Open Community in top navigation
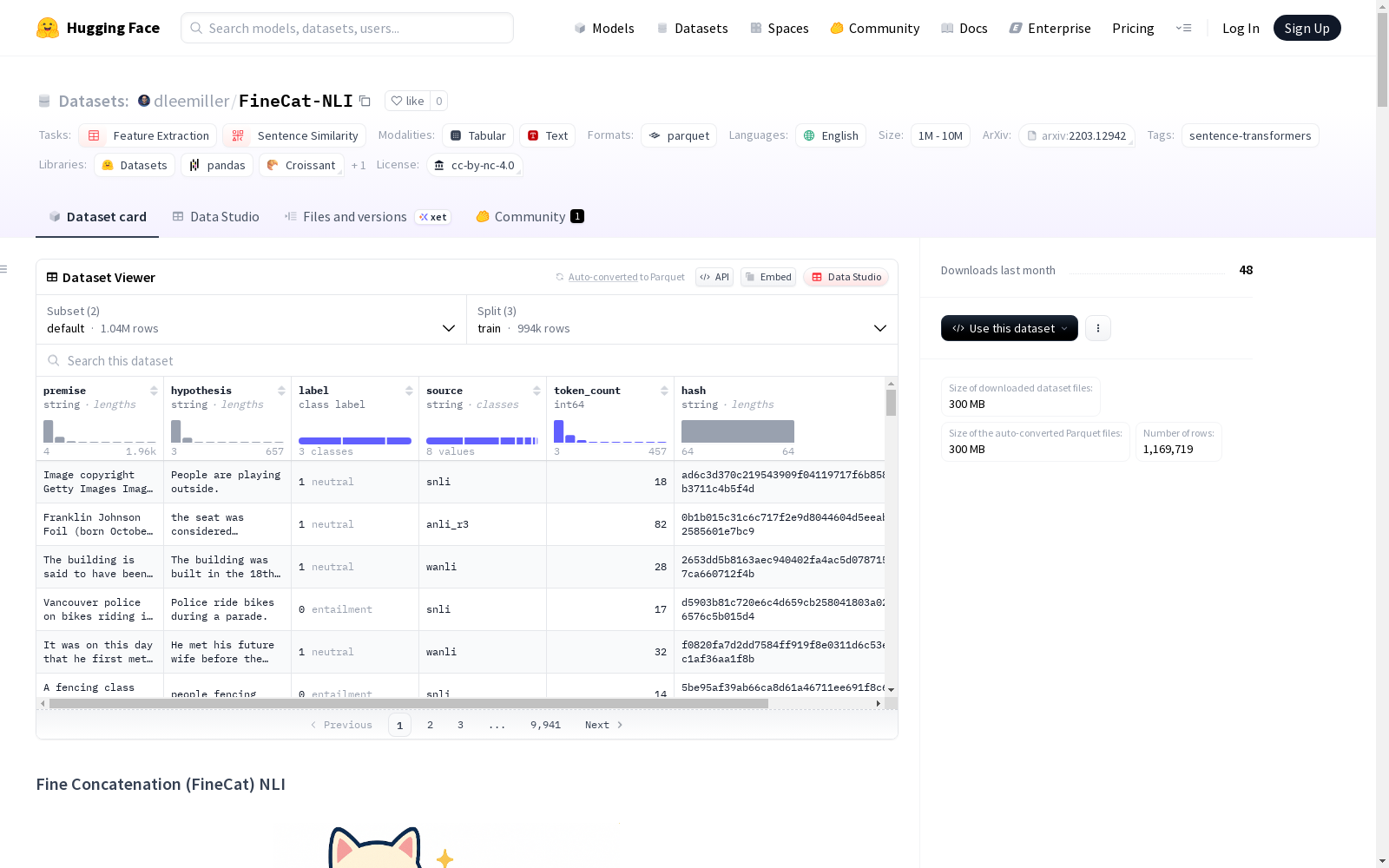Viewport: 1389px width, 868px height. click(x=874, y=28)
